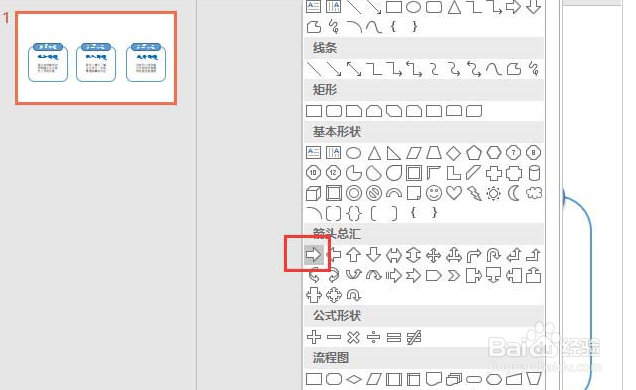Insert the Equal sign equation shape

click(x=393, y=337)
